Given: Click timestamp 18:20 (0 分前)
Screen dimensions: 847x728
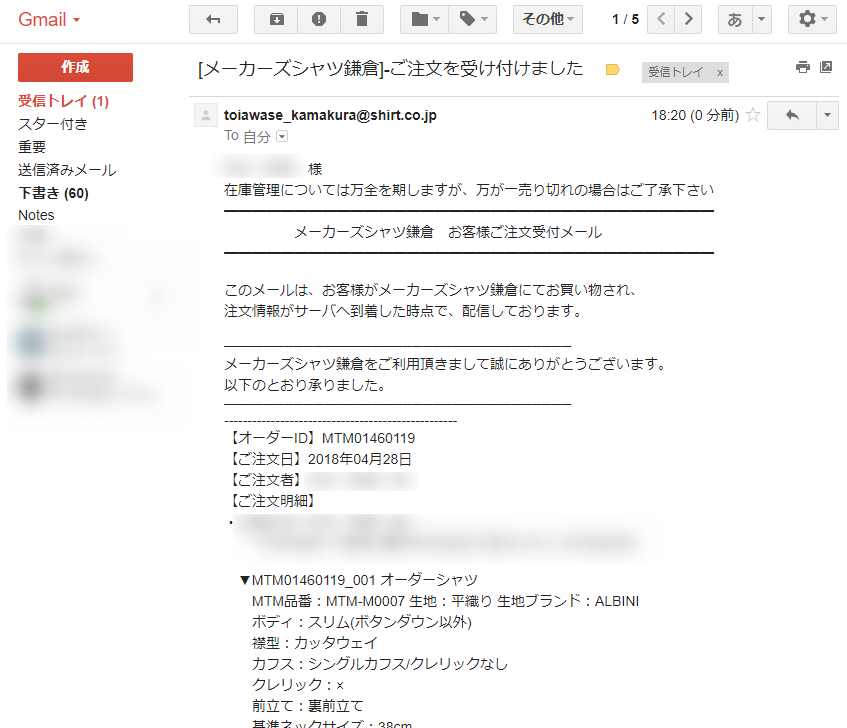Looking at the screenshot, I should pos(695,115).
